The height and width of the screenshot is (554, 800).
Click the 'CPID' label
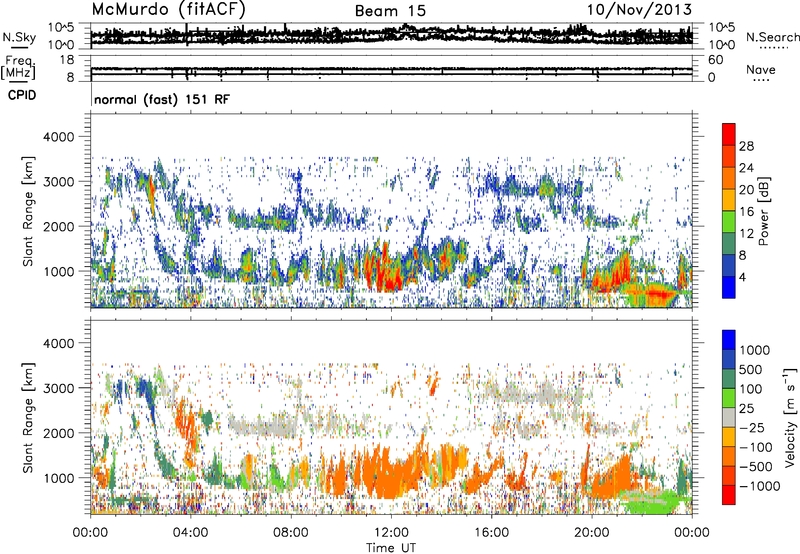click(x=22, y=95)
